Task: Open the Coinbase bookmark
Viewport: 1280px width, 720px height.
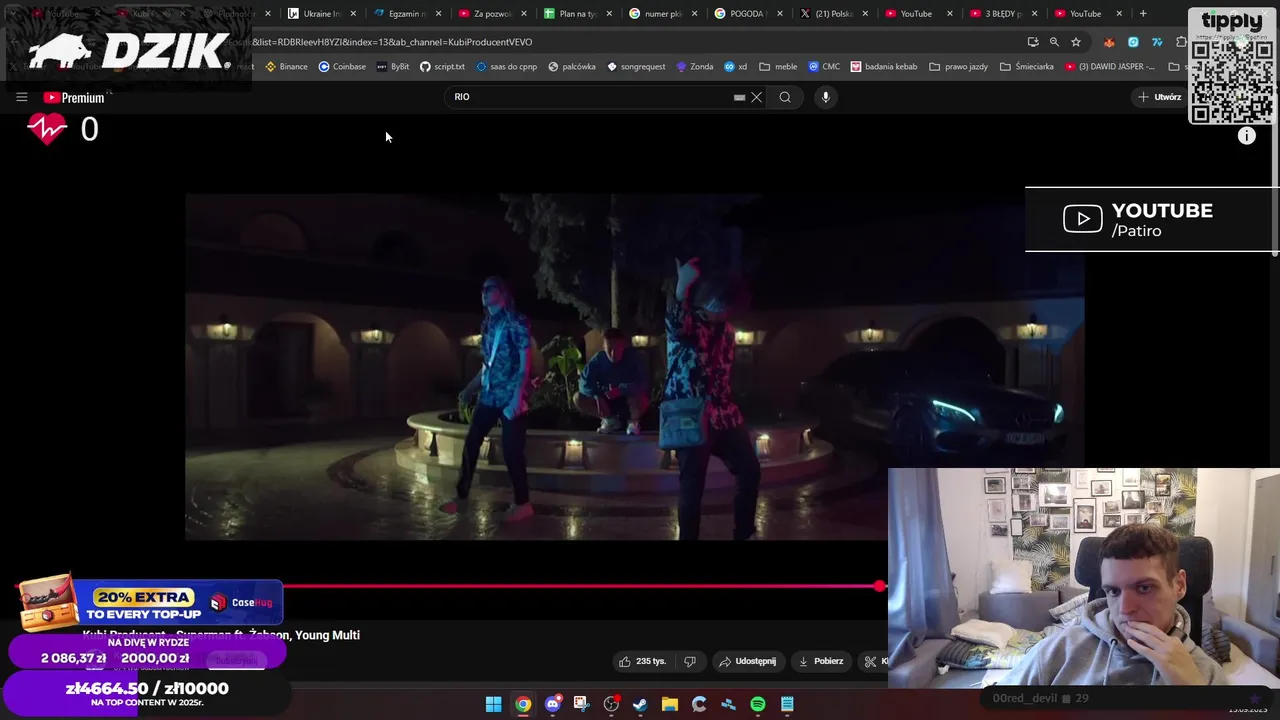Action: 342,67
